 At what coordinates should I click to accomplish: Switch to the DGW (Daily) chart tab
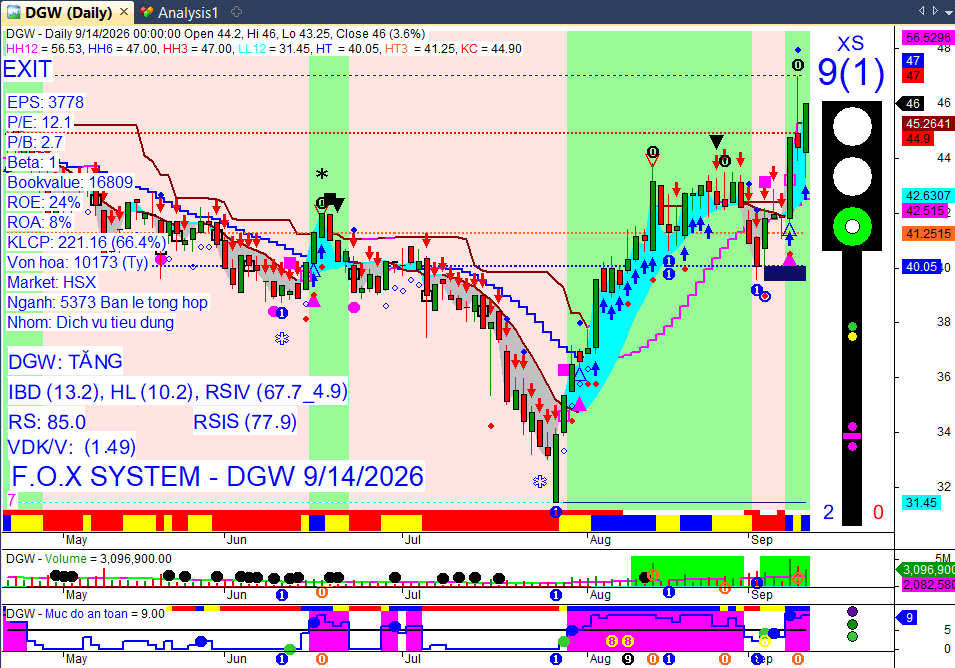click(x=67, y=12)
